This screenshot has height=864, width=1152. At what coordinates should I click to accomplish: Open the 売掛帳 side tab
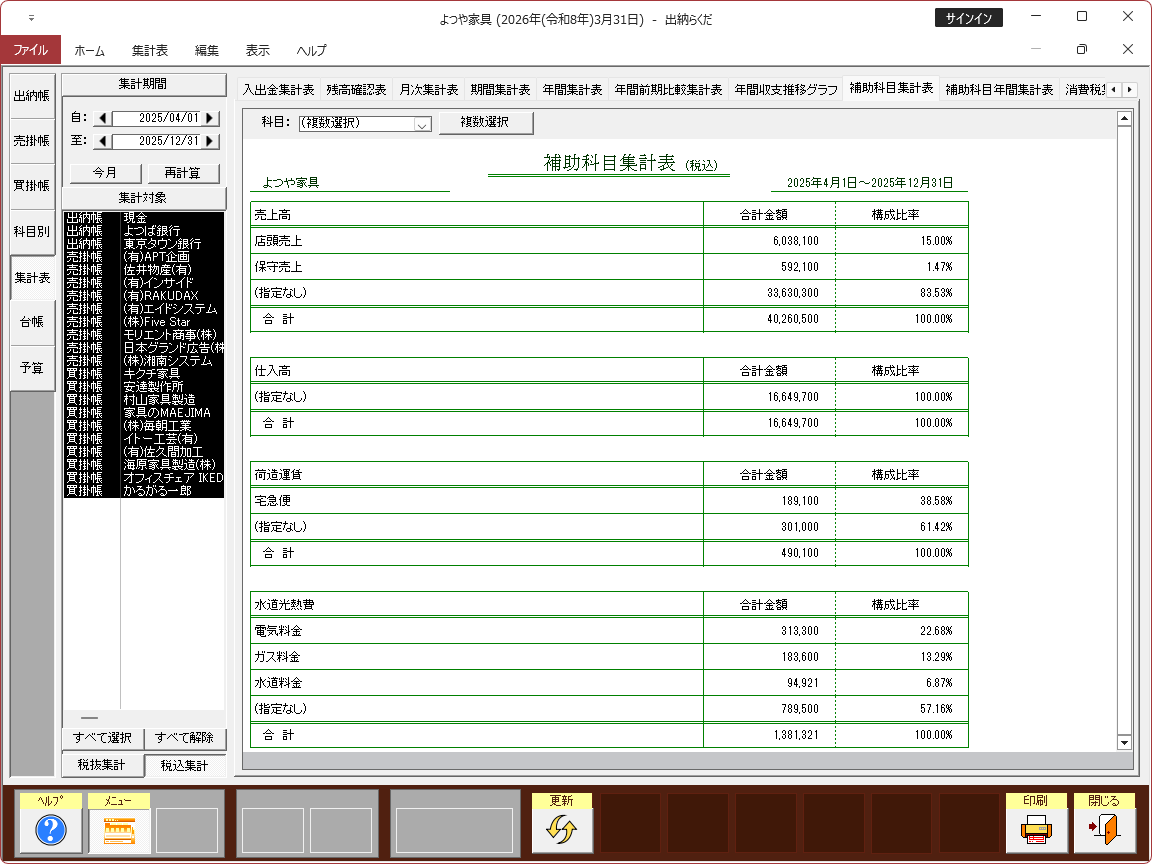(31, 141)
